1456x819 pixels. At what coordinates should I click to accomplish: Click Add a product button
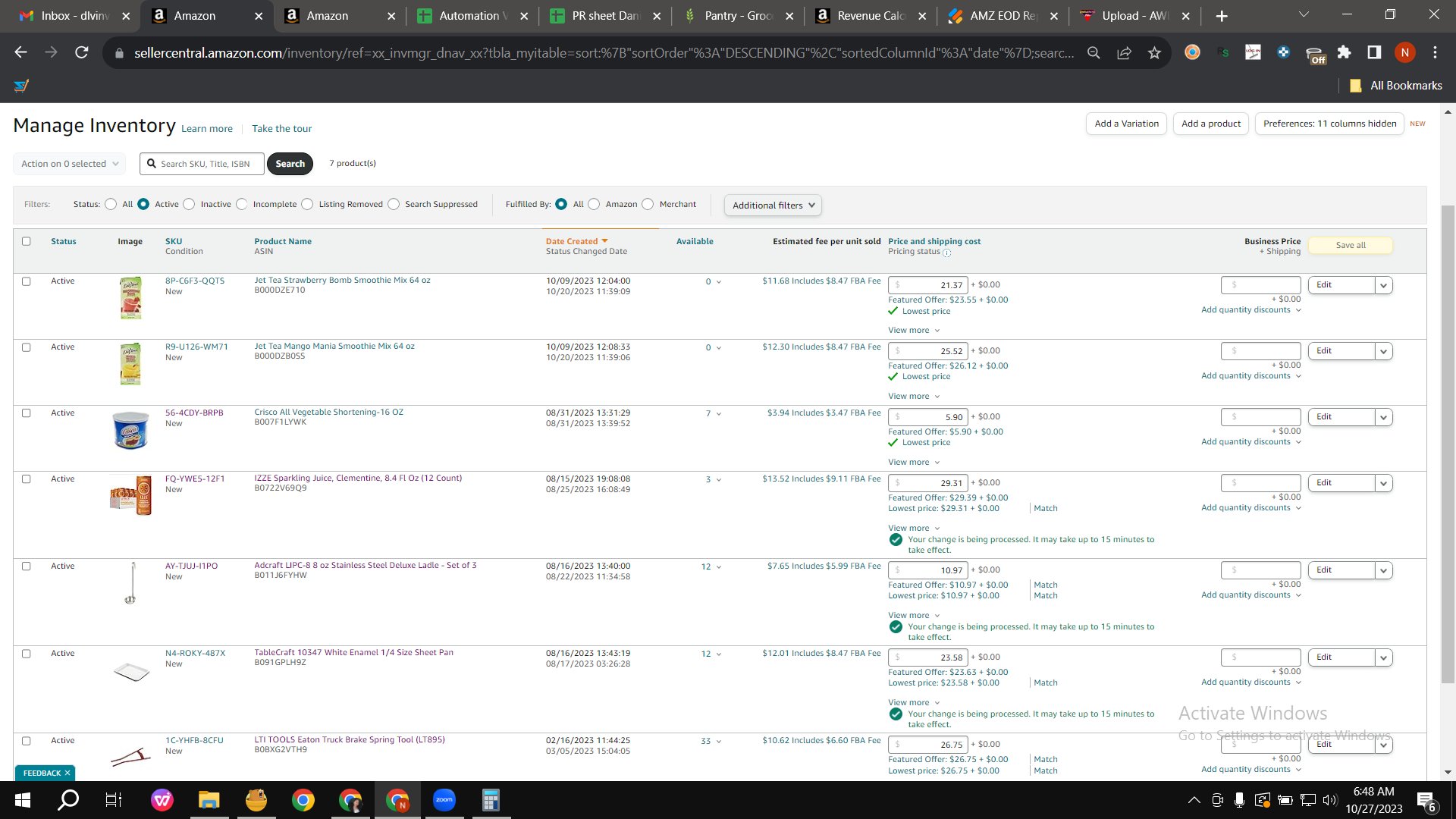click(x=1211, y=124)
